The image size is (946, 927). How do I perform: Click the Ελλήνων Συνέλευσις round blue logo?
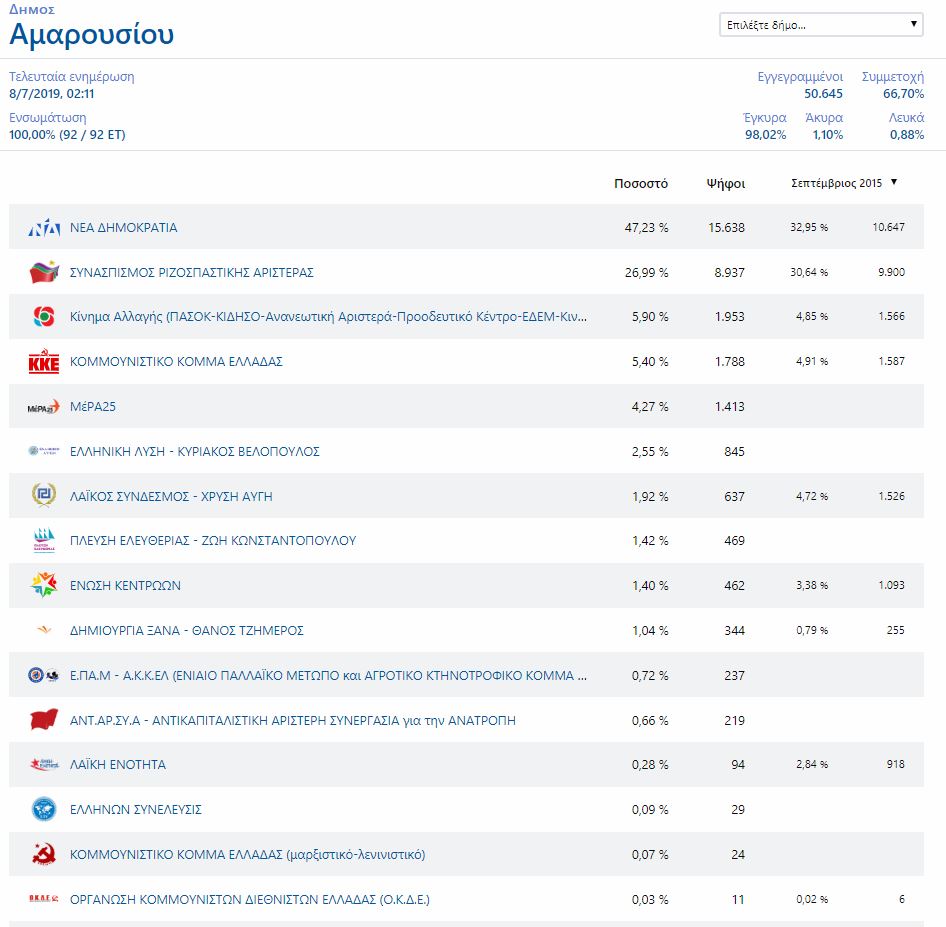click(x=44, y=809)
